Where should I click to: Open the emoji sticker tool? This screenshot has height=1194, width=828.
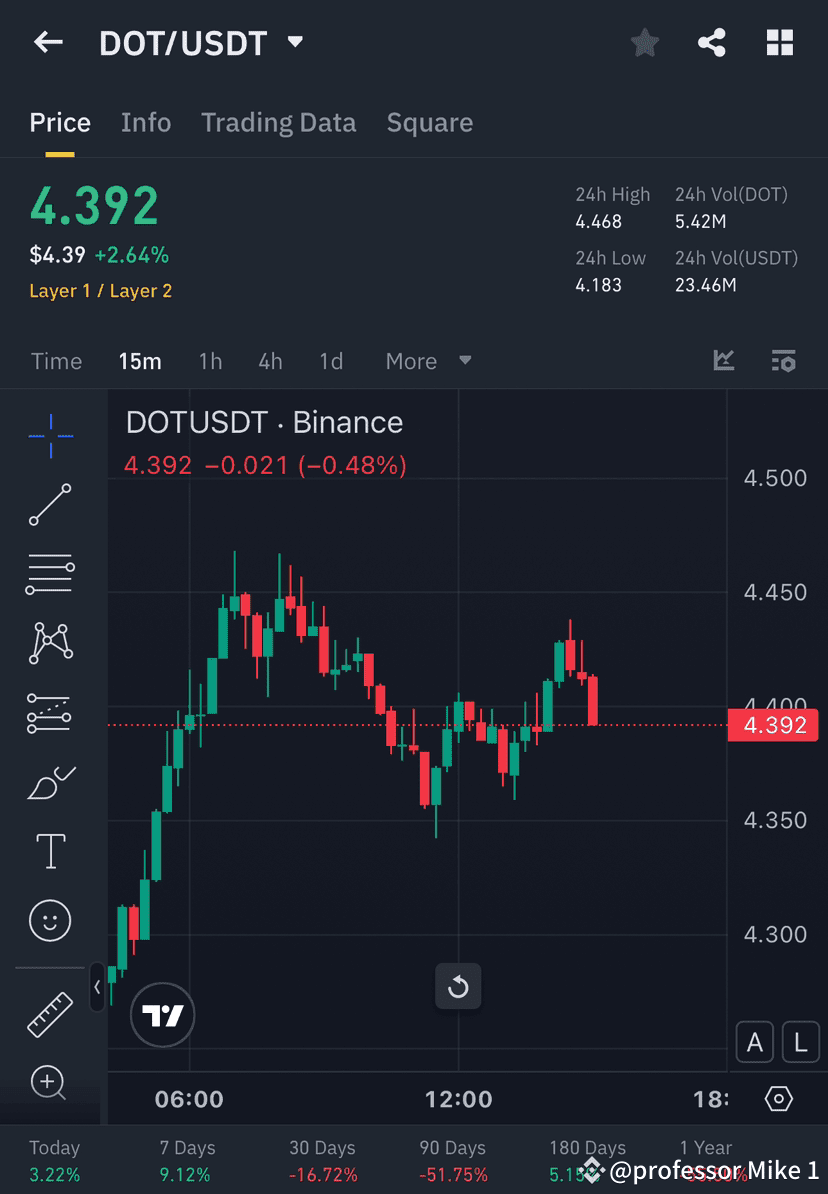(50, 920)
